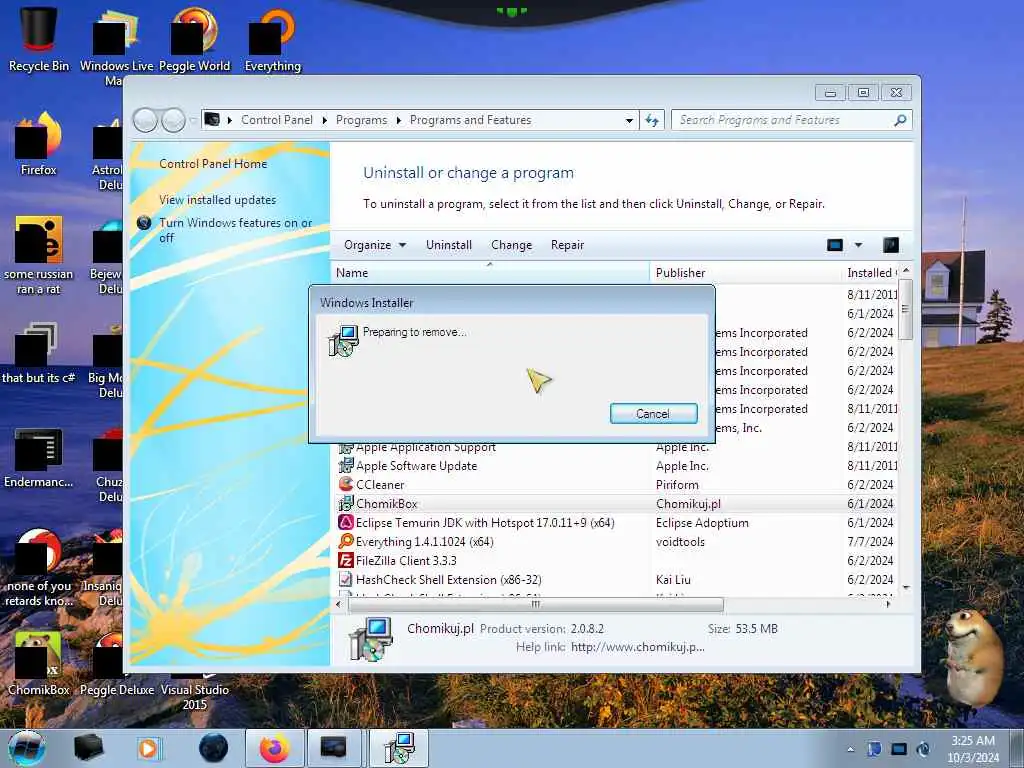The width and height of the screenshot is (1024, 768).
Task: Open the 'some russian ran a rat' icon
Action: click(x=39, y=255)
